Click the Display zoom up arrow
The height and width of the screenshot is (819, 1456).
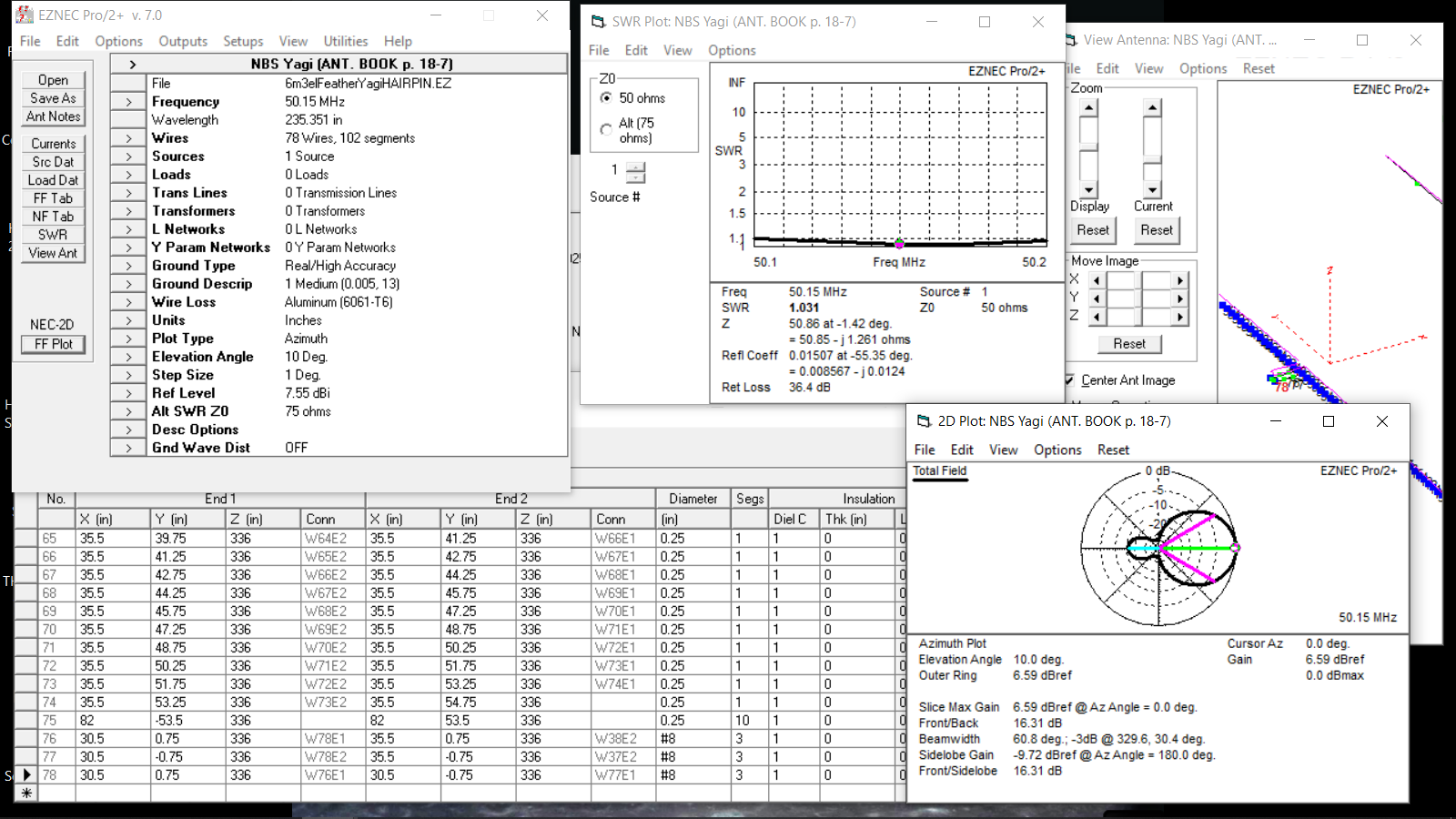1088,106
